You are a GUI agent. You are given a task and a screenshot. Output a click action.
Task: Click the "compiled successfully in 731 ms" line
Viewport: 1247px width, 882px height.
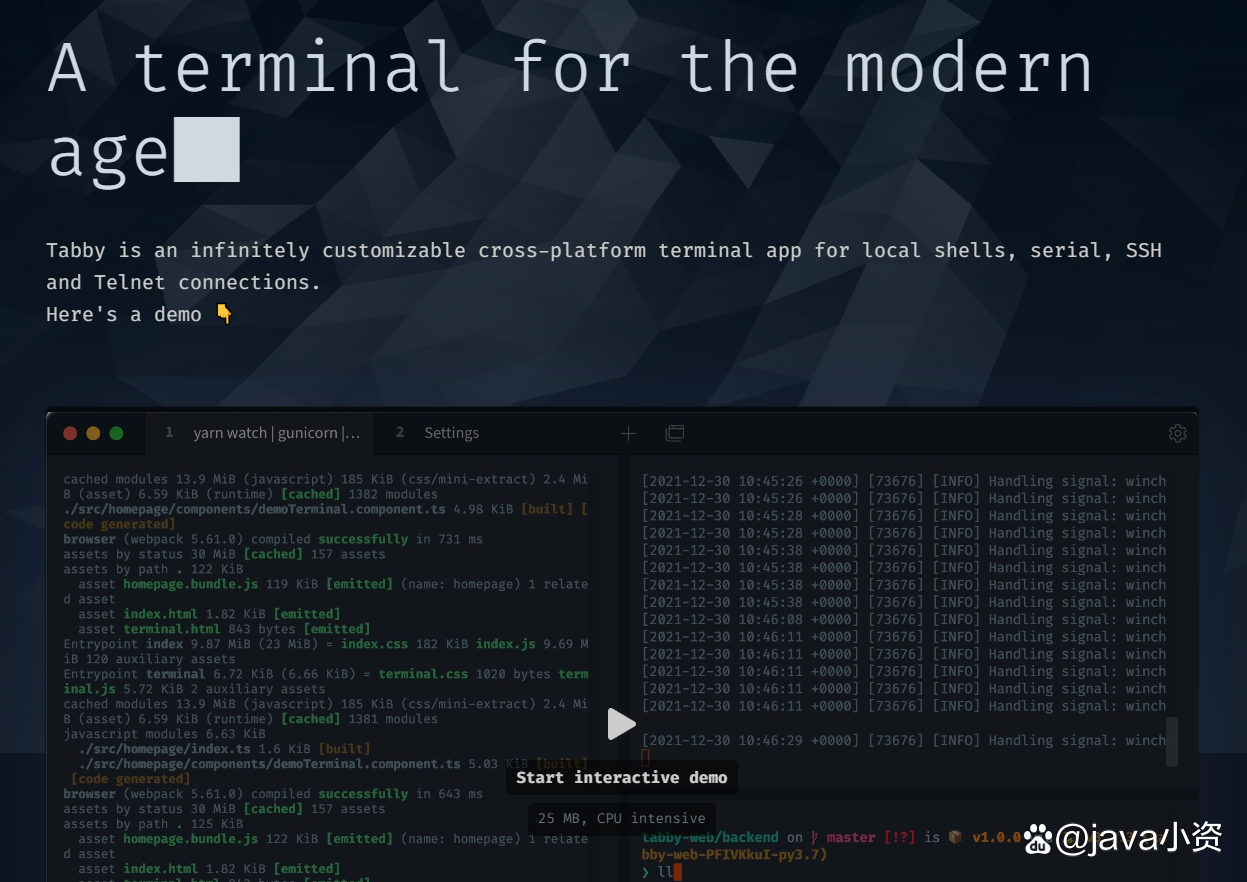(x=273, y=539)
